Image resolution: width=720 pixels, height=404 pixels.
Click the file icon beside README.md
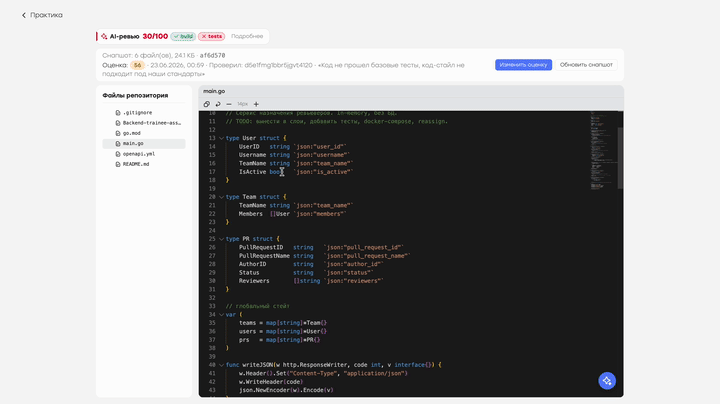(x=118, y=164)
